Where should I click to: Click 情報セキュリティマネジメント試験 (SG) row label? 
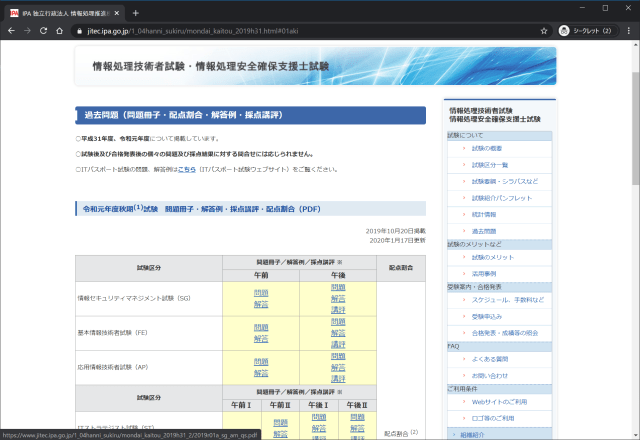click(x=134, y=298)
